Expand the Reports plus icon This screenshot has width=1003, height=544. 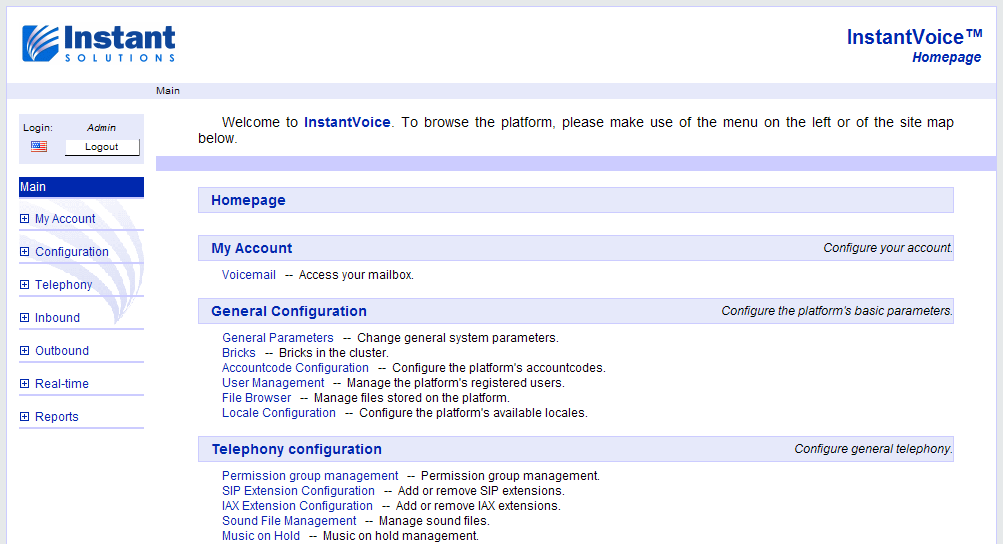coord(25,417)
